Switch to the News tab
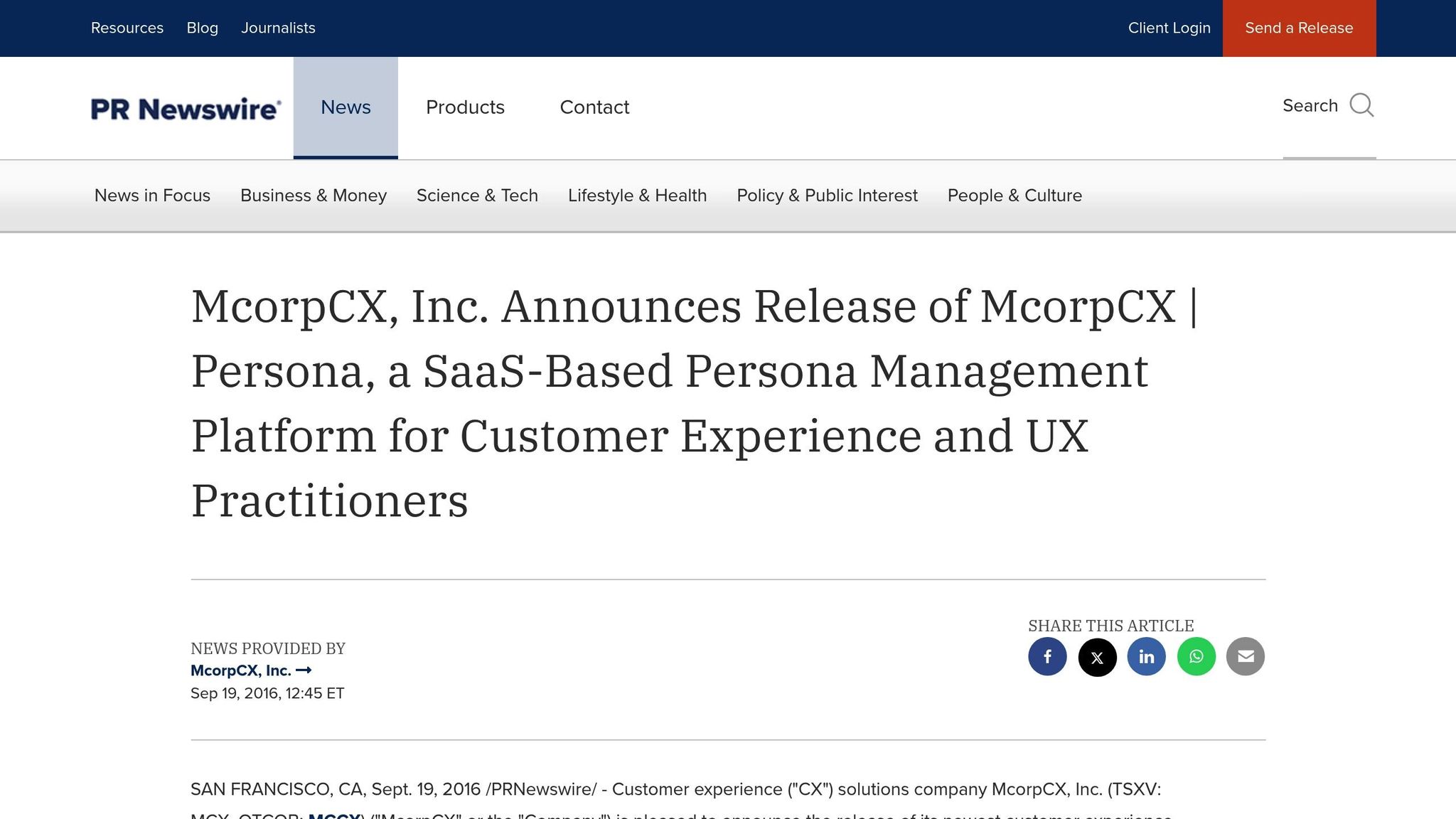The image size is (1456, 819). click(346, 107)
